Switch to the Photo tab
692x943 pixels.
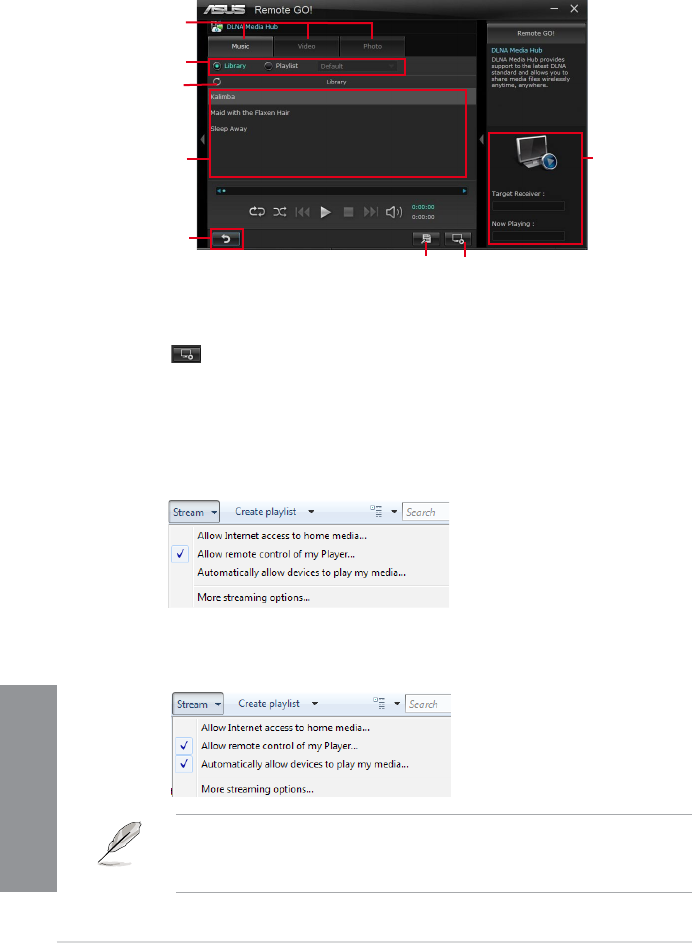[372, 46]
